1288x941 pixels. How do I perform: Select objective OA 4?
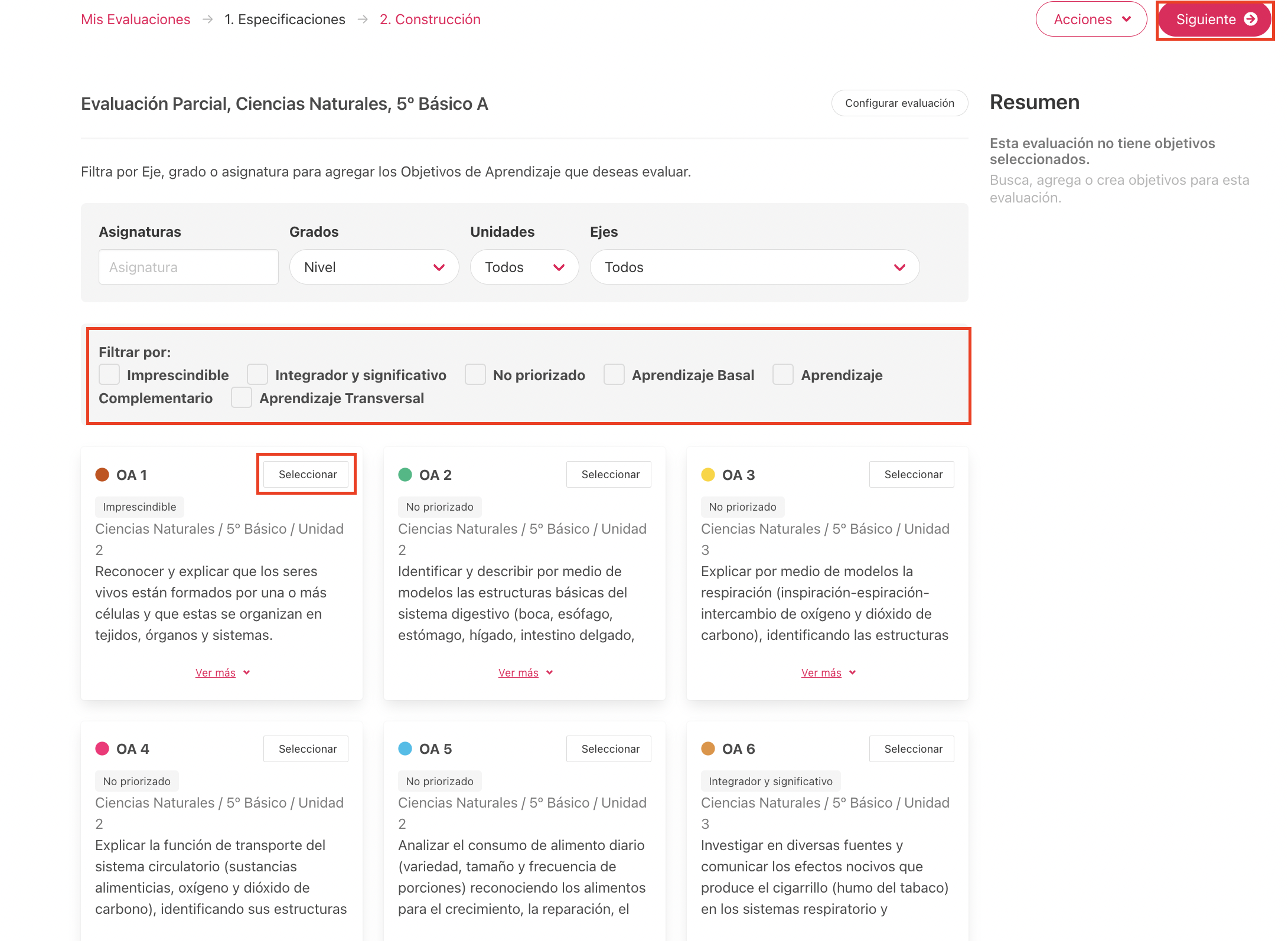pos(306,749)
